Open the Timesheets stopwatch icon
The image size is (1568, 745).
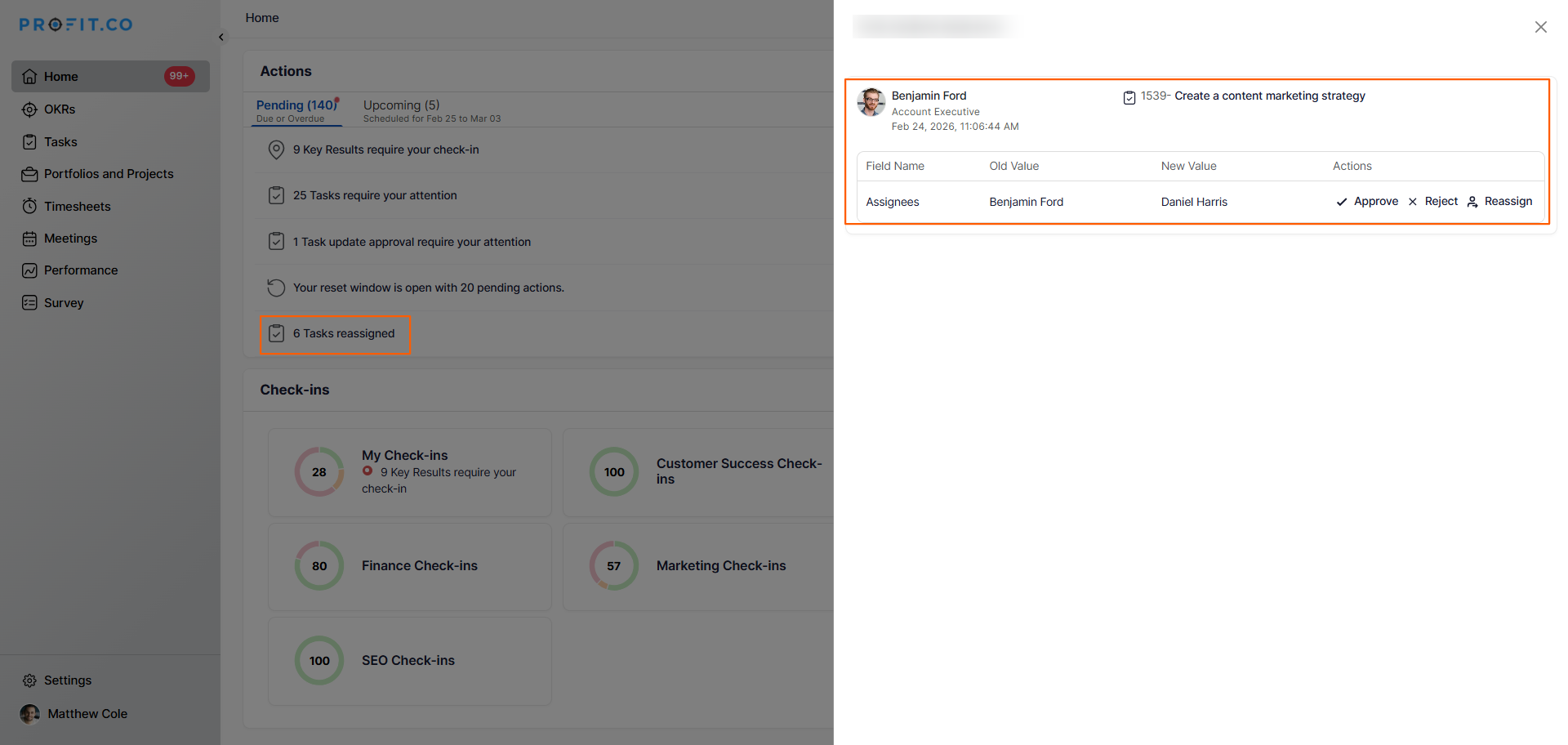coord(30,206)
